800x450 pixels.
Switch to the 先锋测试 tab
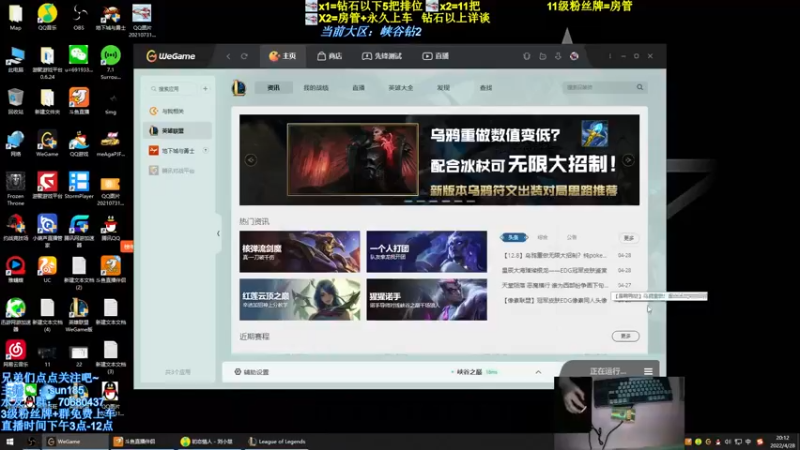382,56
